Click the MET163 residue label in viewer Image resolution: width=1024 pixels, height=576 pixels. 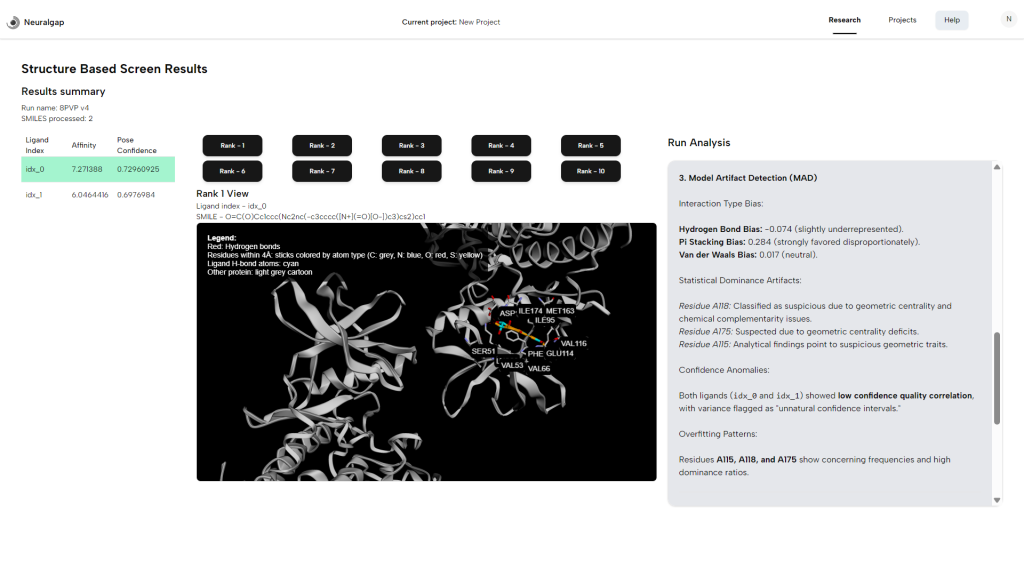tap(560, 311)
